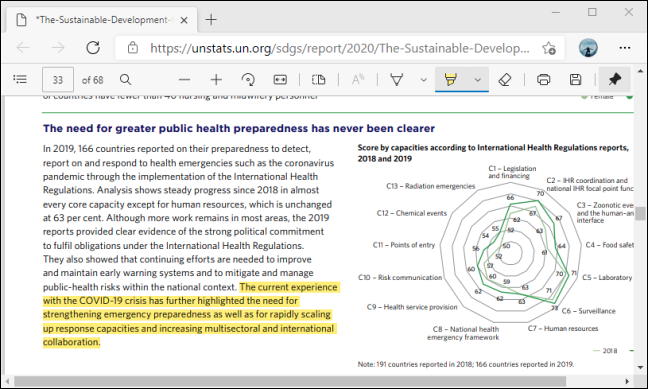Select the Erase tool
Viewport: 648px width, 389px height.
point(505,79)
